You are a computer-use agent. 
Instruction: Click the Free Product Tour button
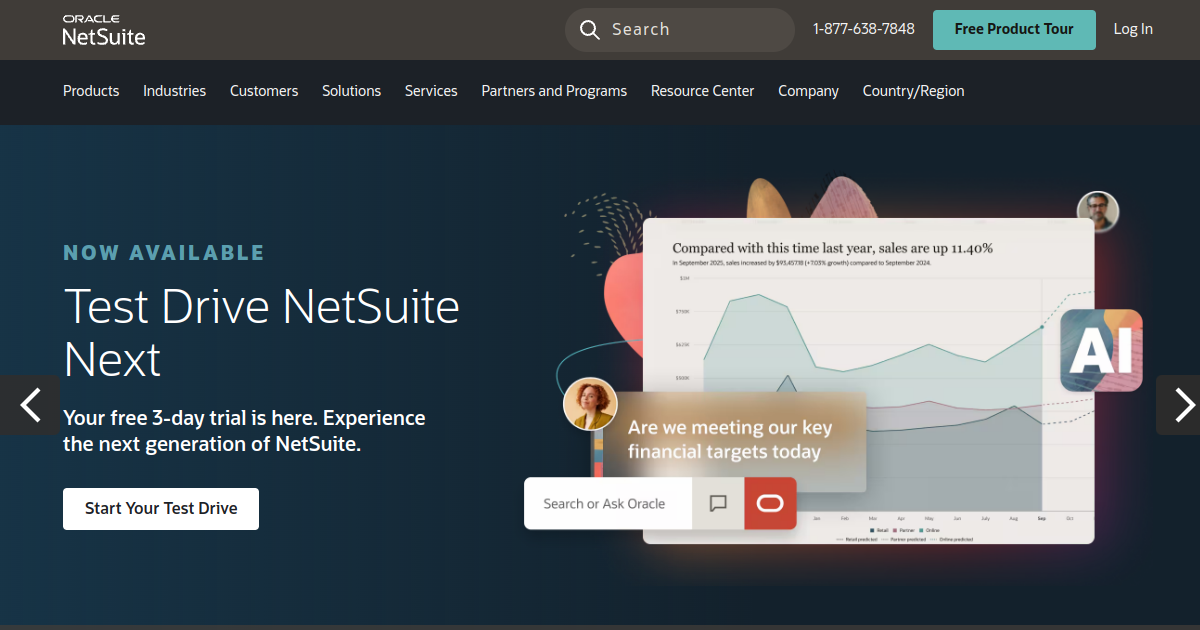[1014, 30]
